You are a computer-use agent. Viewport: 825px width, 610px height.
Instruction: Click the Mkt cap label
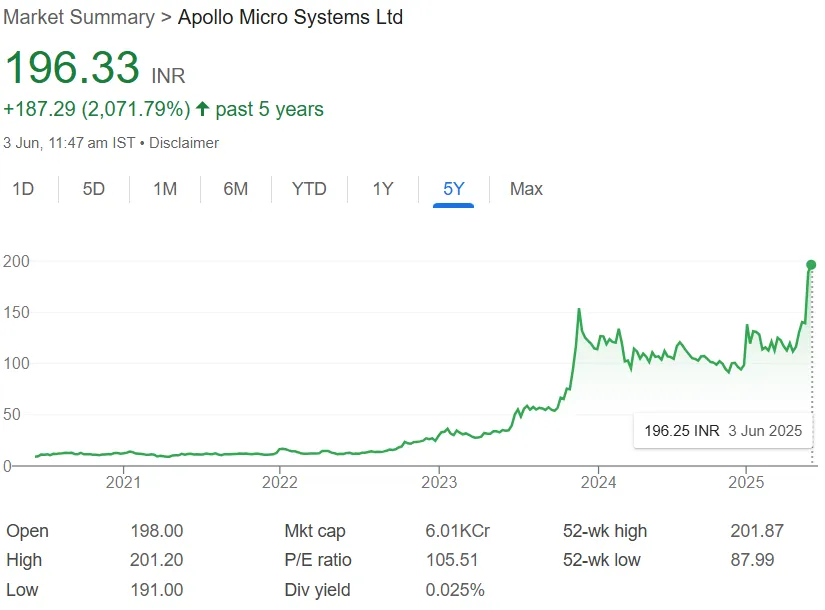coord(315,531)
